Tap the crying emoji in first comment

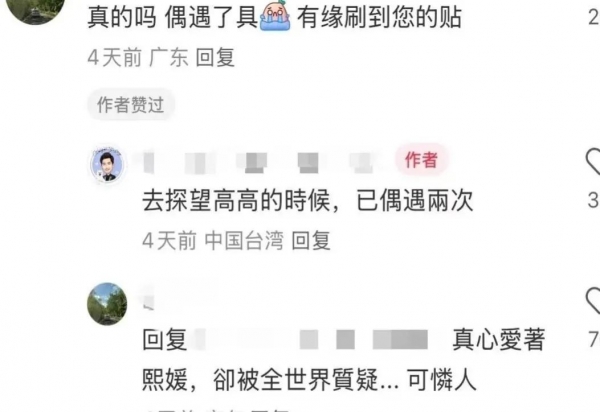(x=275, y=16)
